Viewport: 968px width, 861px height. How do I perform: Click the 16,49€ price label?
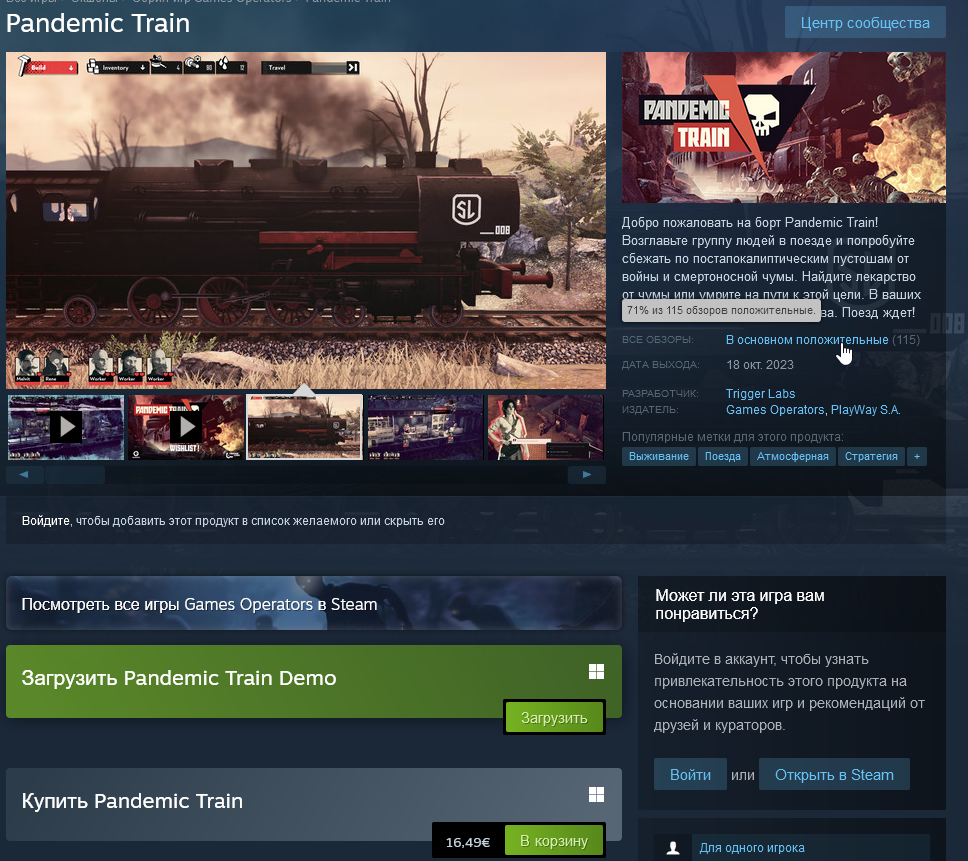[x=468, y=842]
